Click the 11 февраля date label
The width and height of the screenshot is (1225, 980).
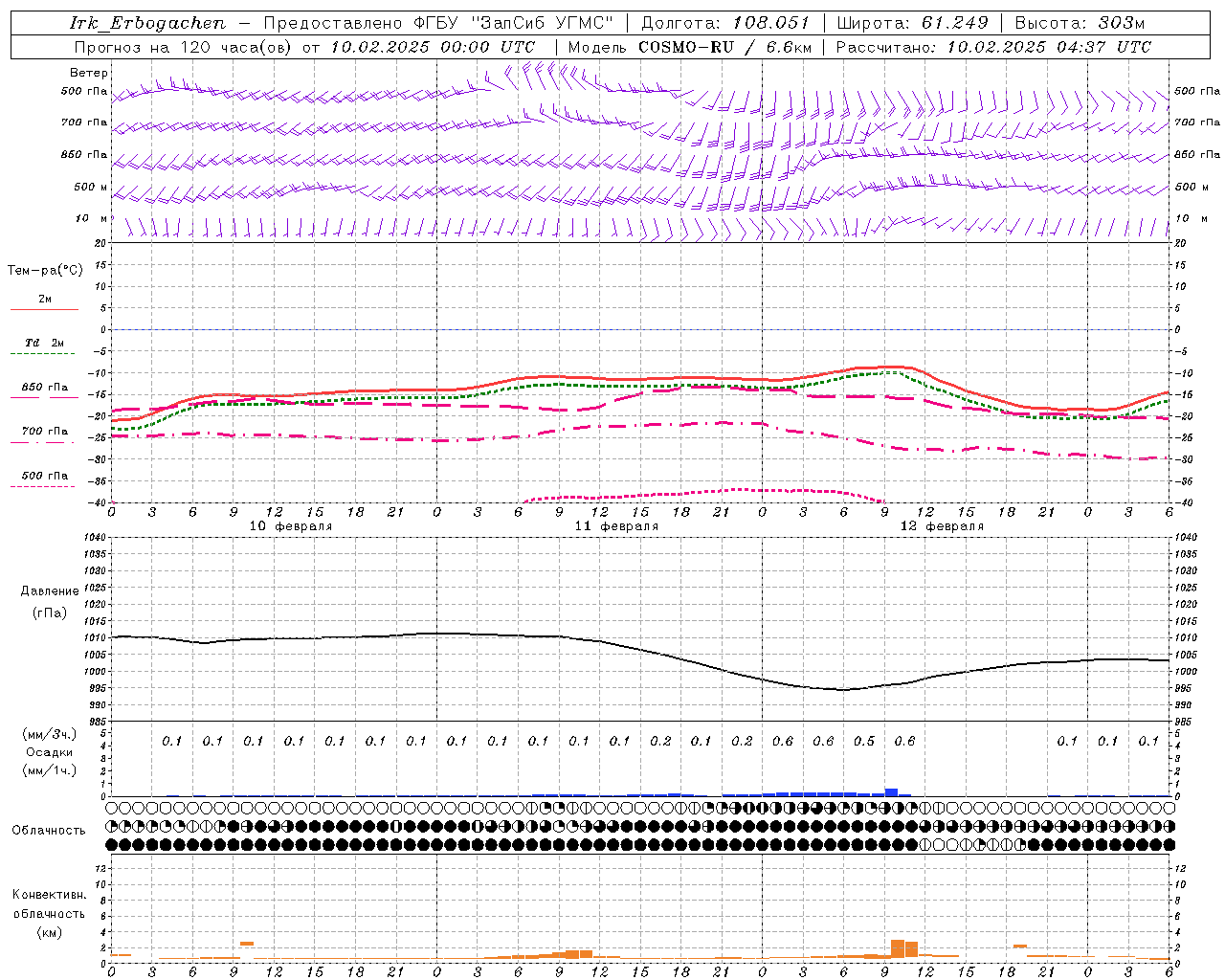point(616,526)
